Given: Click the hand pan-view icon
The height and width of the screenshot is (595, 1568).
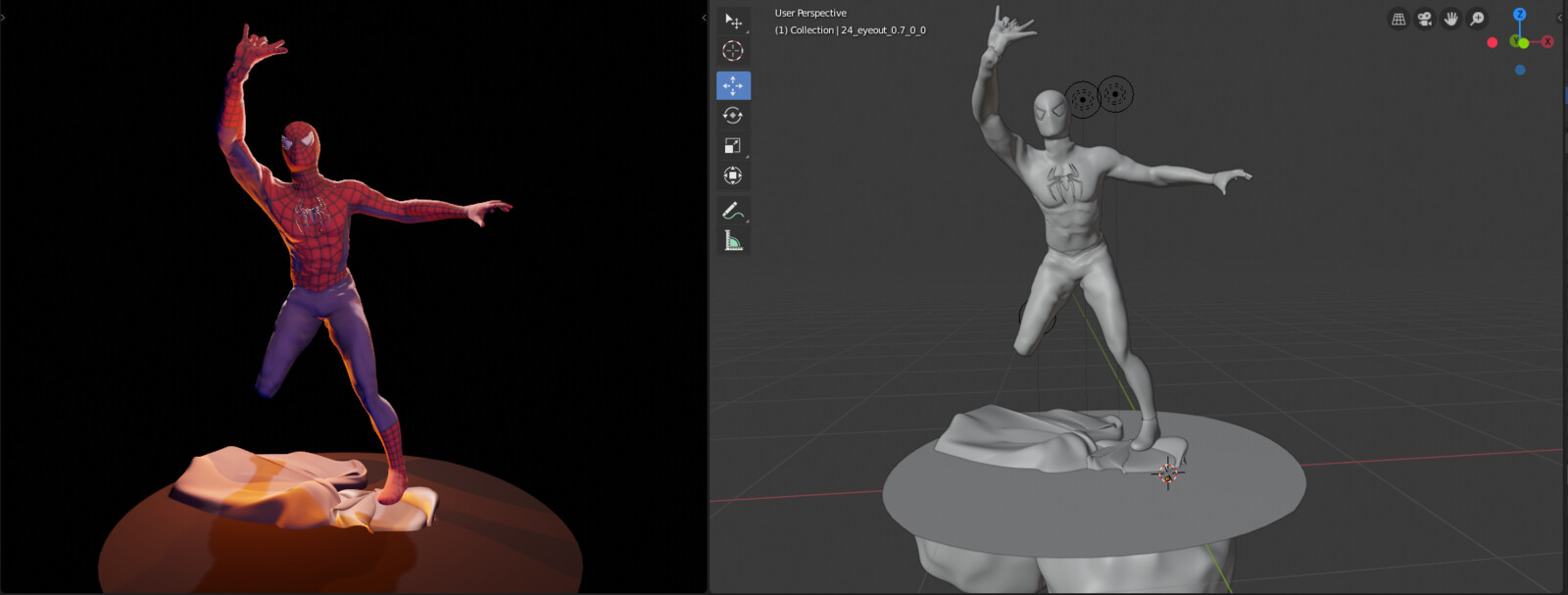Looking at the screenshot, I should click(x=1451, y=19).
